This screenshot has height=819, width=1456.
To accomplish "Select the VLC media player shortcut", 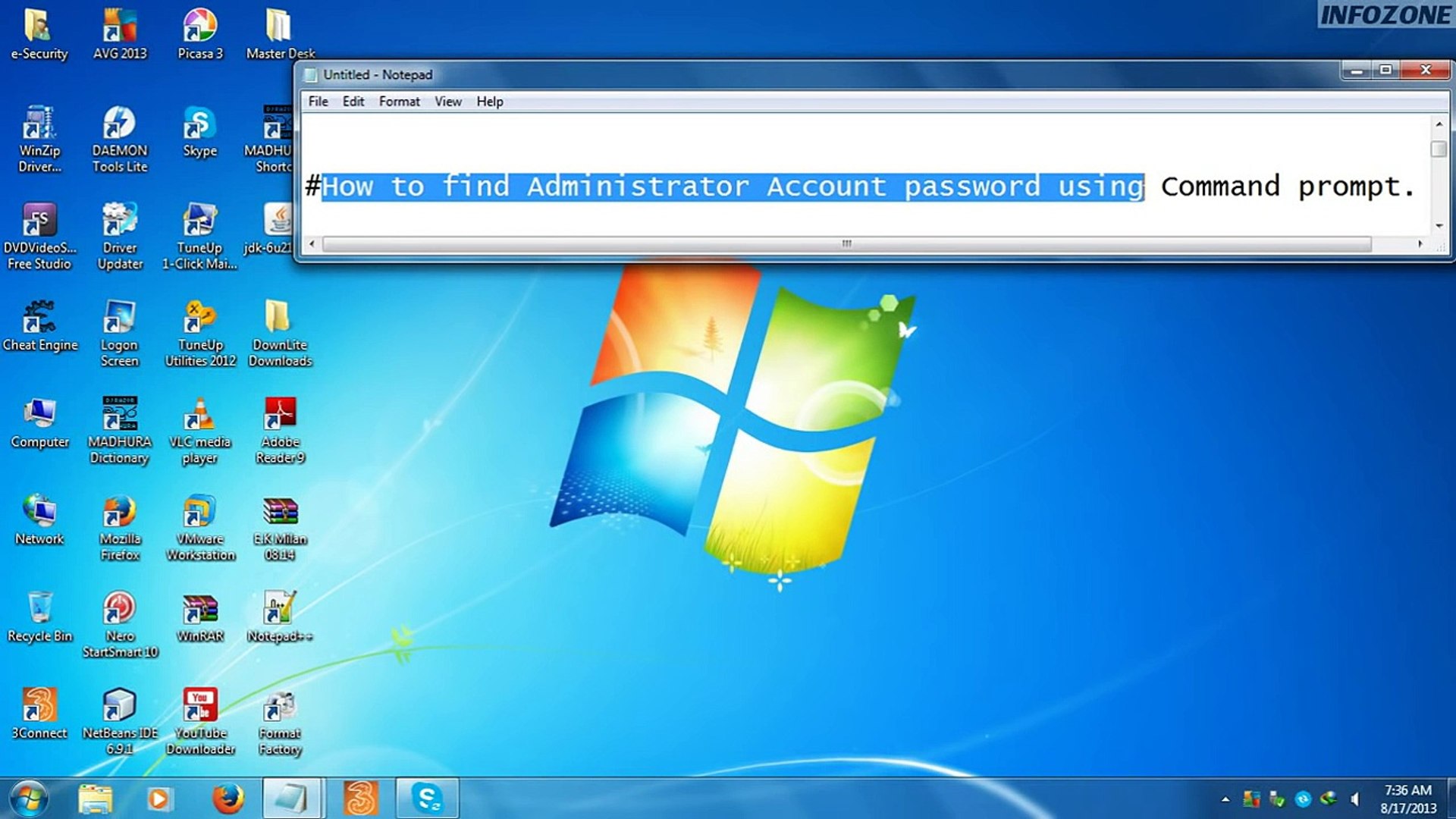I will [x=199, y=416].
